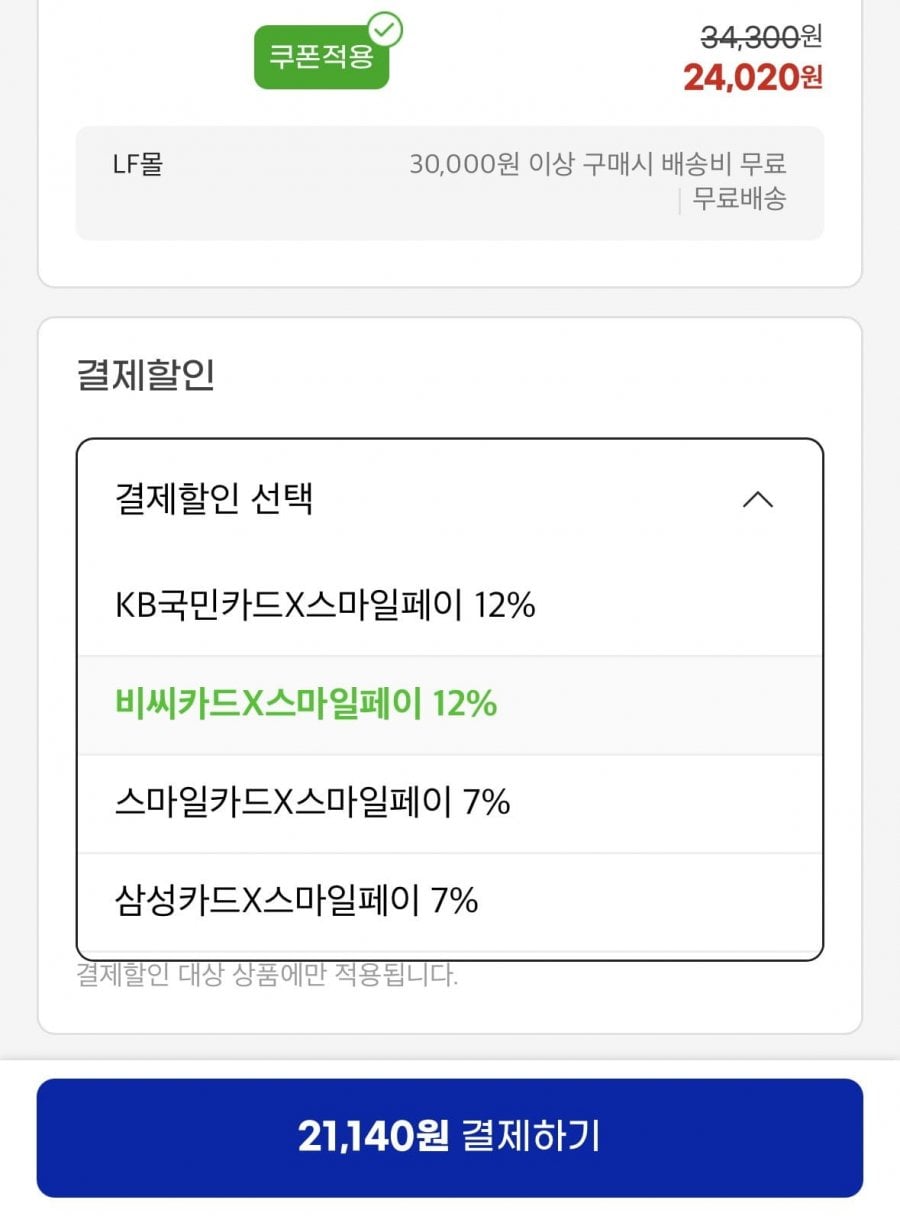Click the 12% rate beside KB국민카드
Image resolution: width=900 pixels, height=1216 pixels.
pos(505,606)
